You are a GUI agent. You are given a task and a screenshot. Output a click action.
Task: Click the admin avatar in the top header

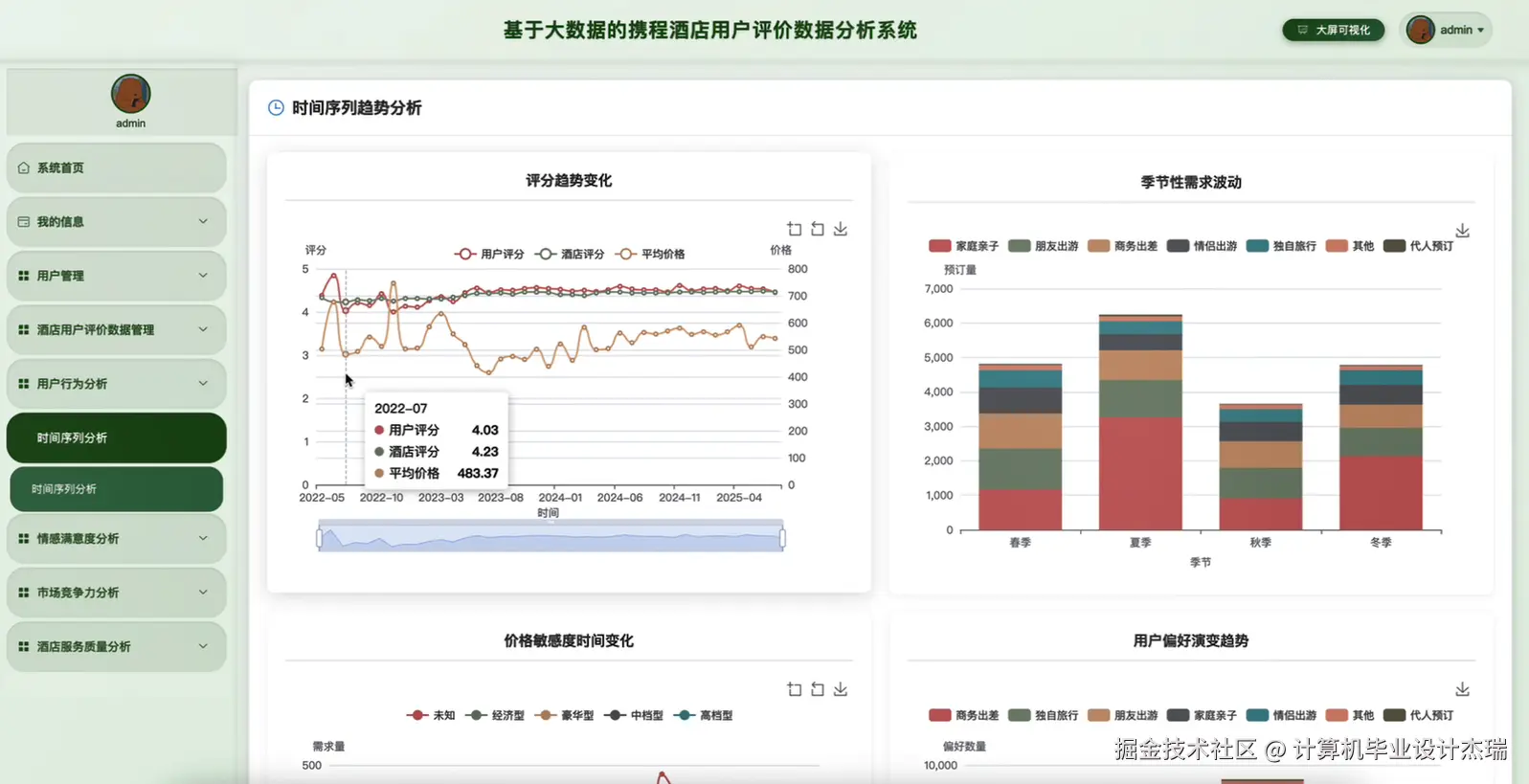1420,30
